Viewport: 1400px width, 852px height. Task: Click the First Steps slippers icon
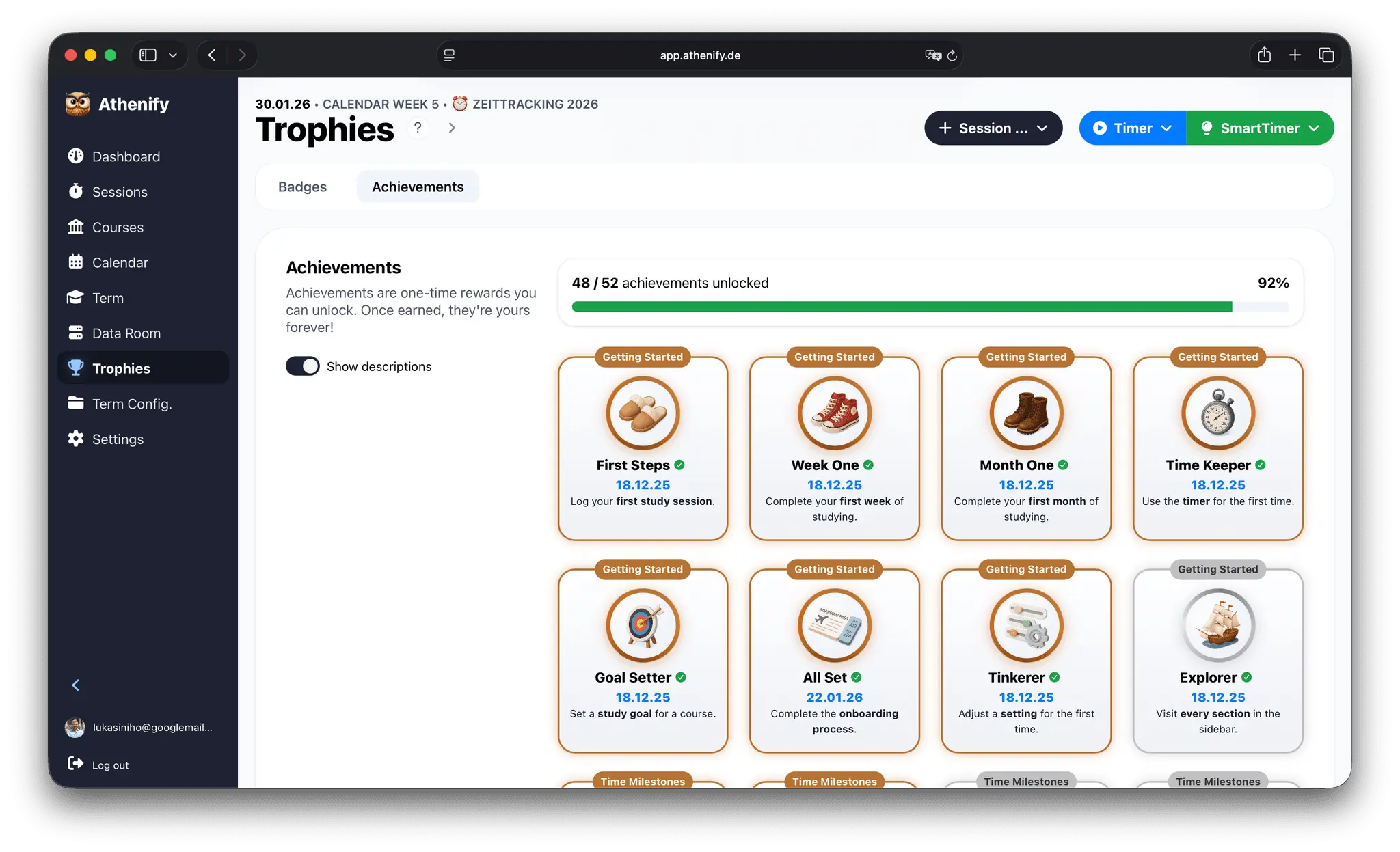pos(643,413)
